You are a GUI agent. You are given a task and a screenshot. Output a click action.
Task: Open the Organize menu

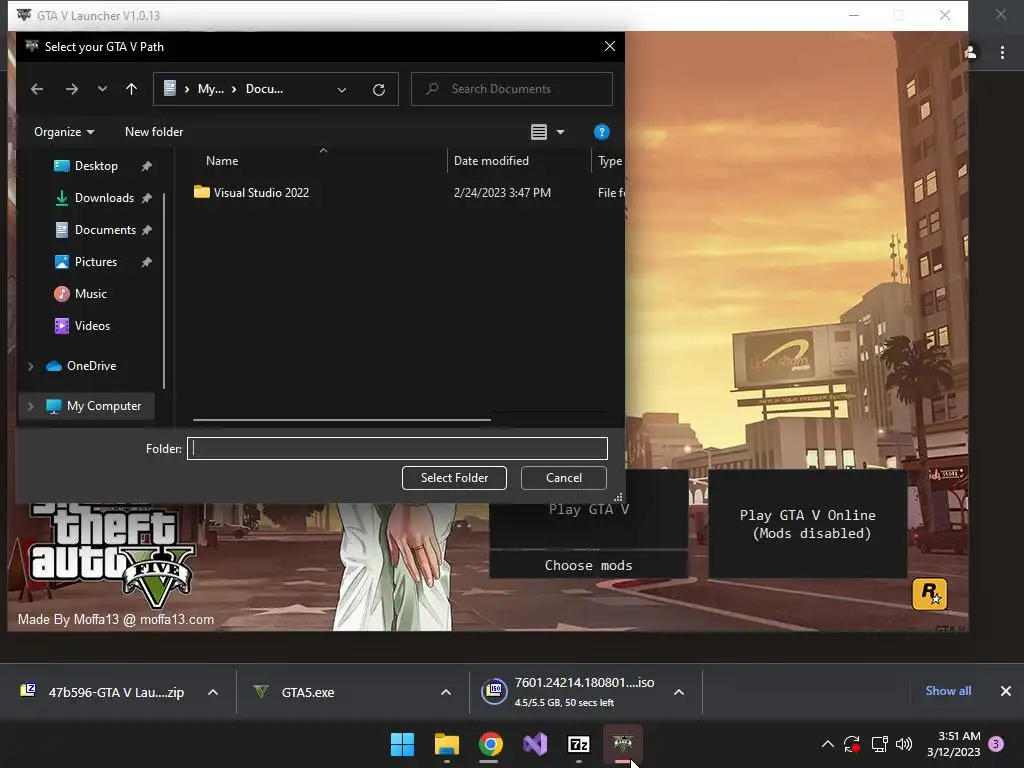point(64,132)
